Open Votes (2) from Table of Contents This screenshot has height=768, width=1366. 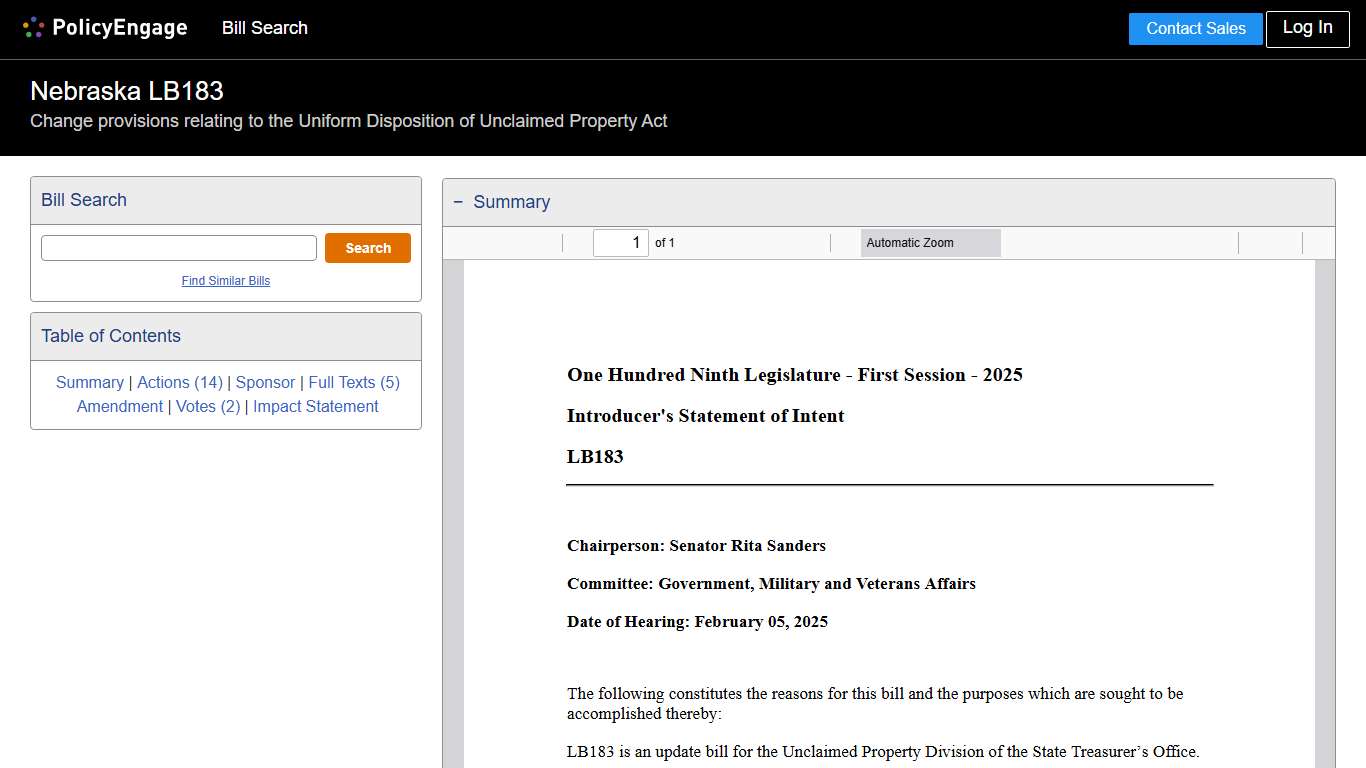(x=208, y=406)
